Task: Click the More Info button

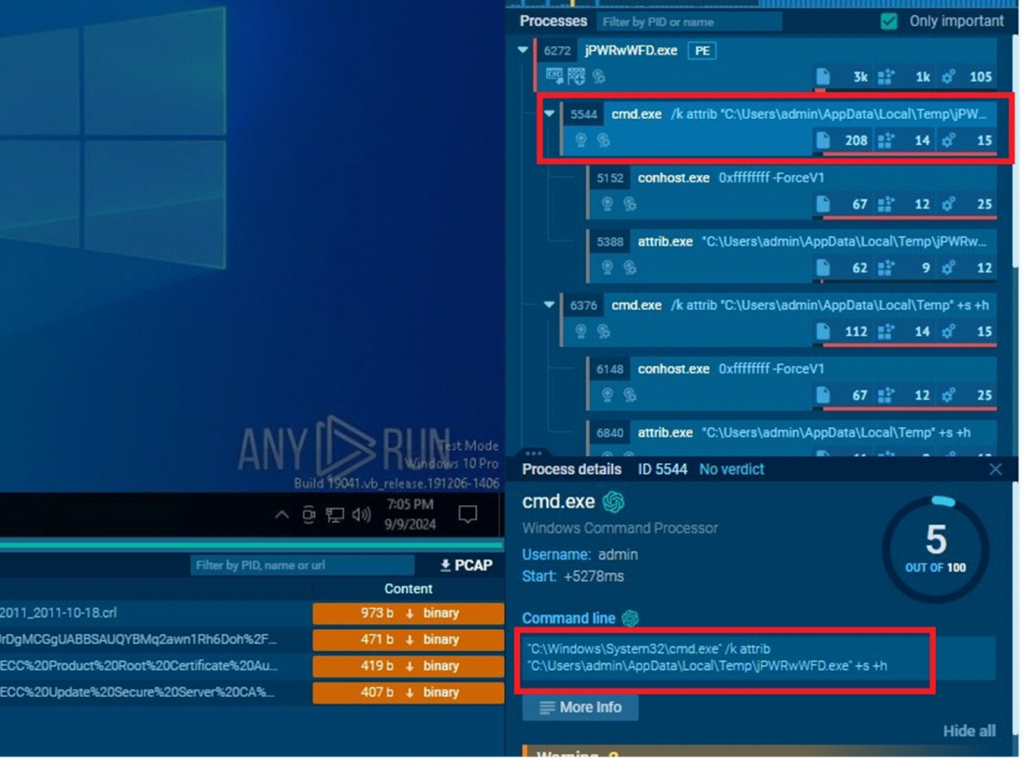Action: click(580, 708)
